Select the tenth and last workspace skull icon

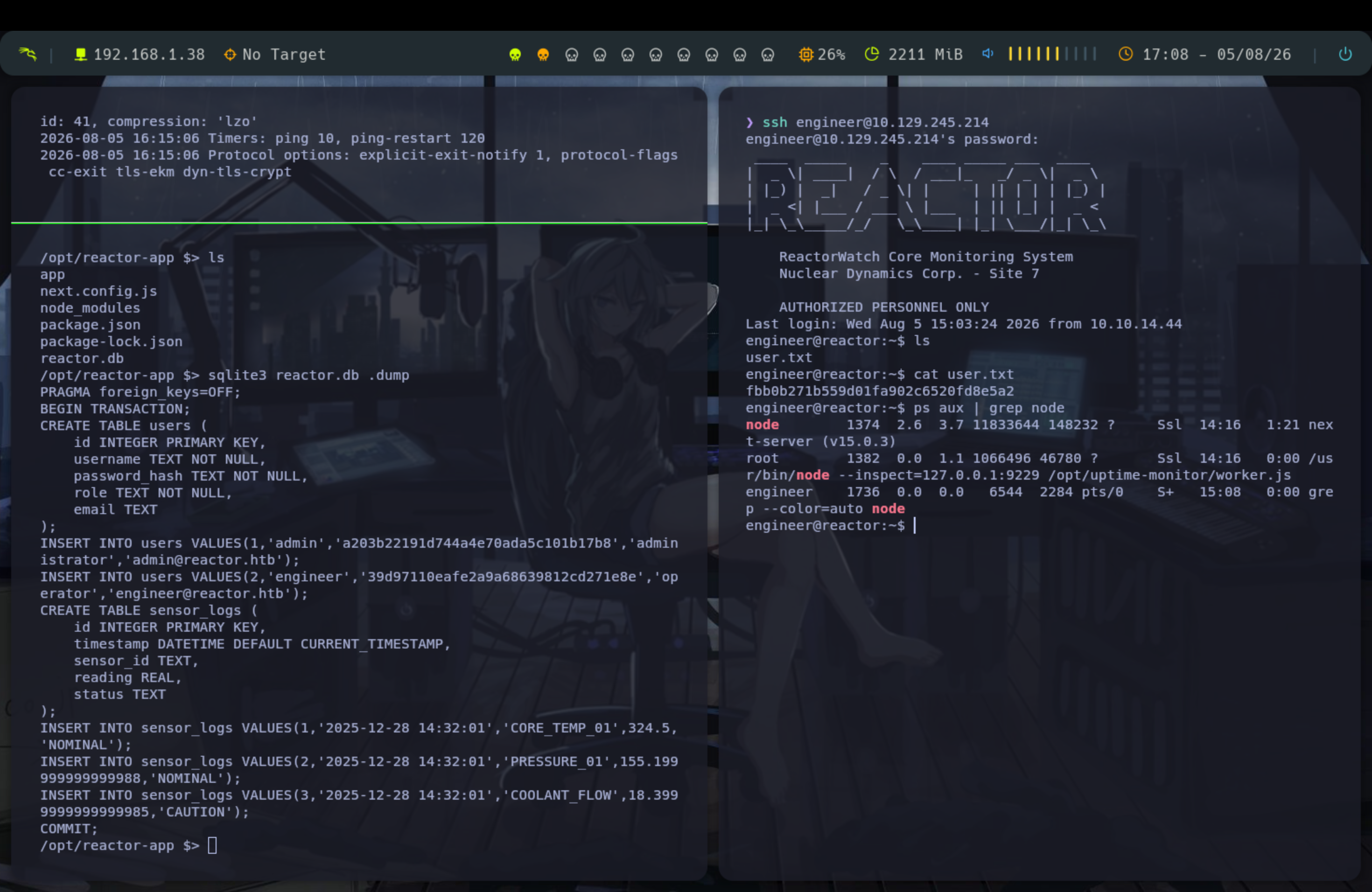(767, 55)
